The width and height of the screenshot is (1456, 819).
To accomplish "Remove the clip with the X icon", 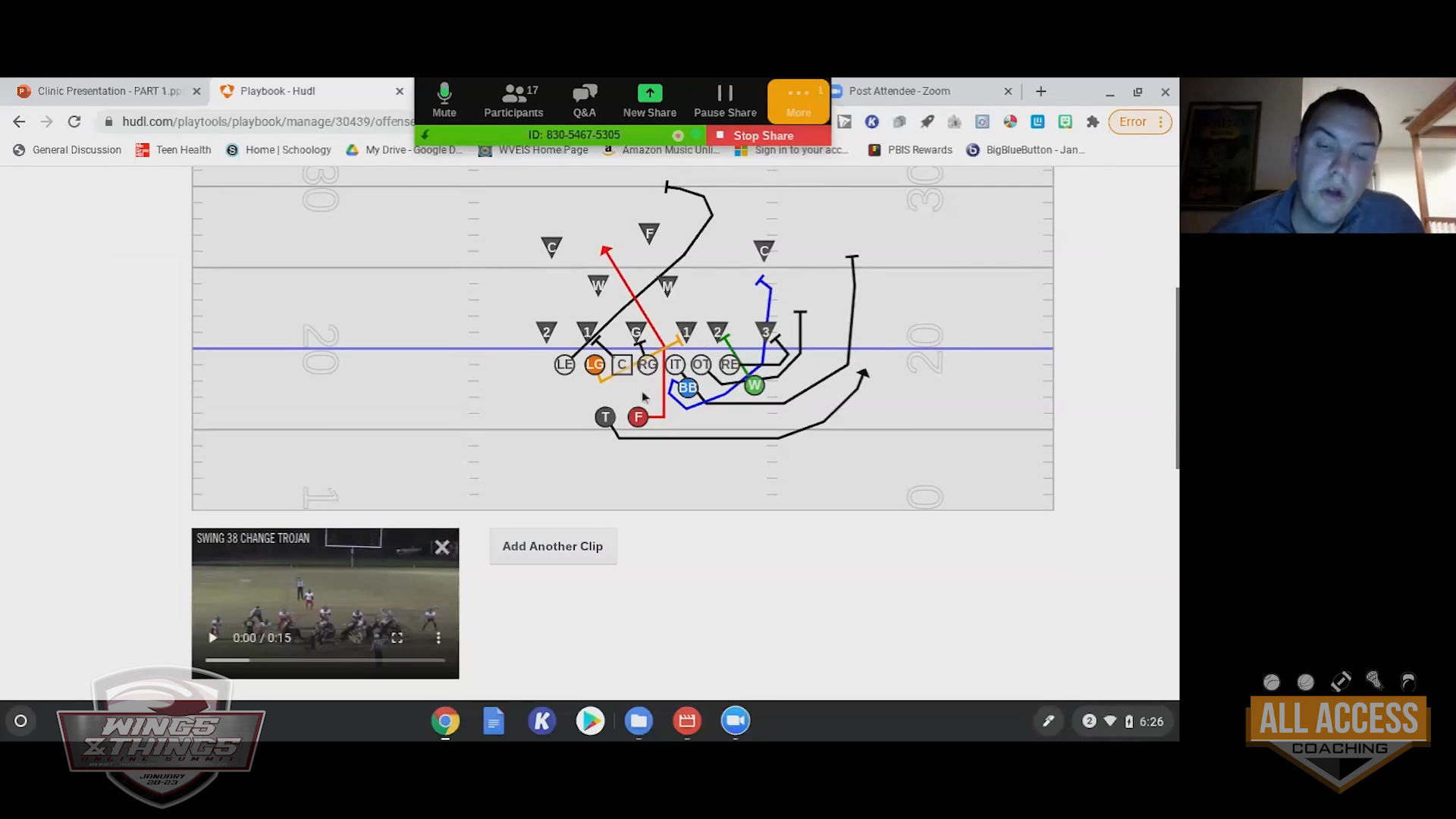I will 442,548.
